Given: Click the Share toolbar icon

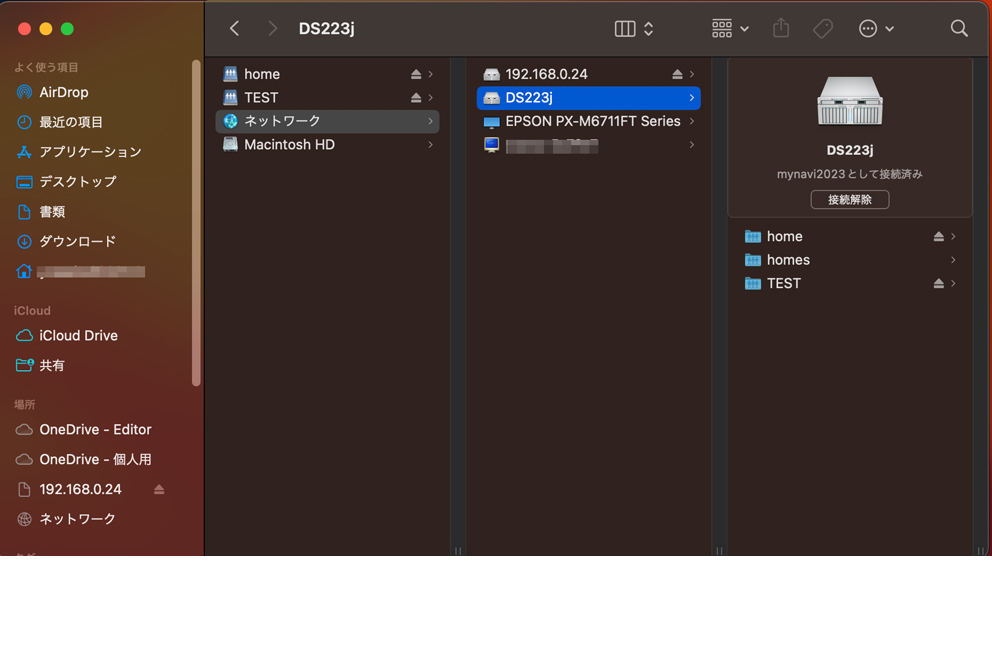Looking at the screenshot, I should click(x=781, y=28).
